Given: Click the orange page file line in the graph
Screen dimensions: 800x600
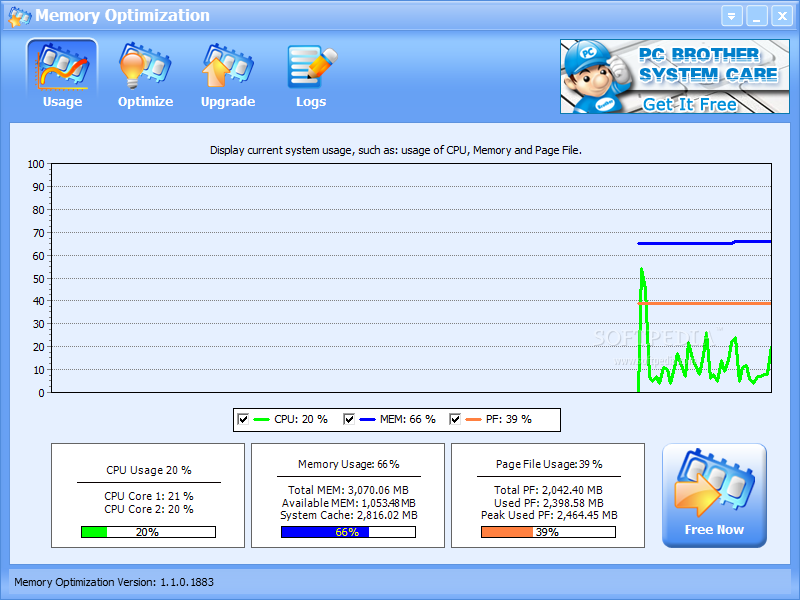Looking at the screenshot, I should (704, 304).
